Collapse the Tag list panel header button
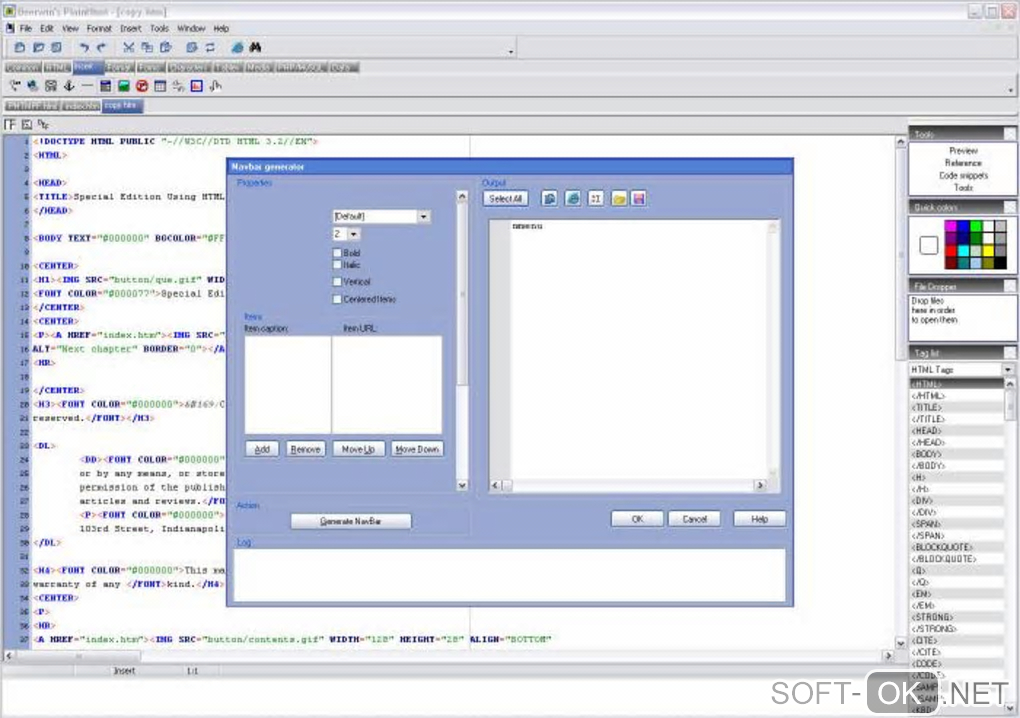This screenshot has height=718, width=1020. pos(1010,352)
